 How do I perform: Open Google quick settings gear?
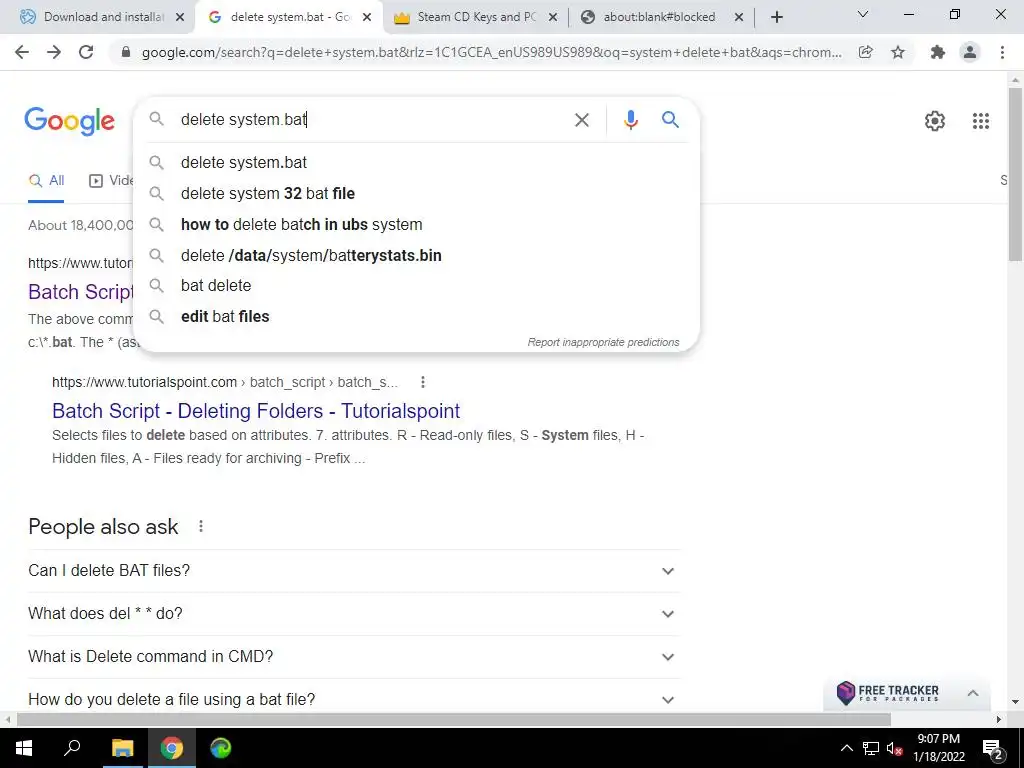(x=935, y=121)
